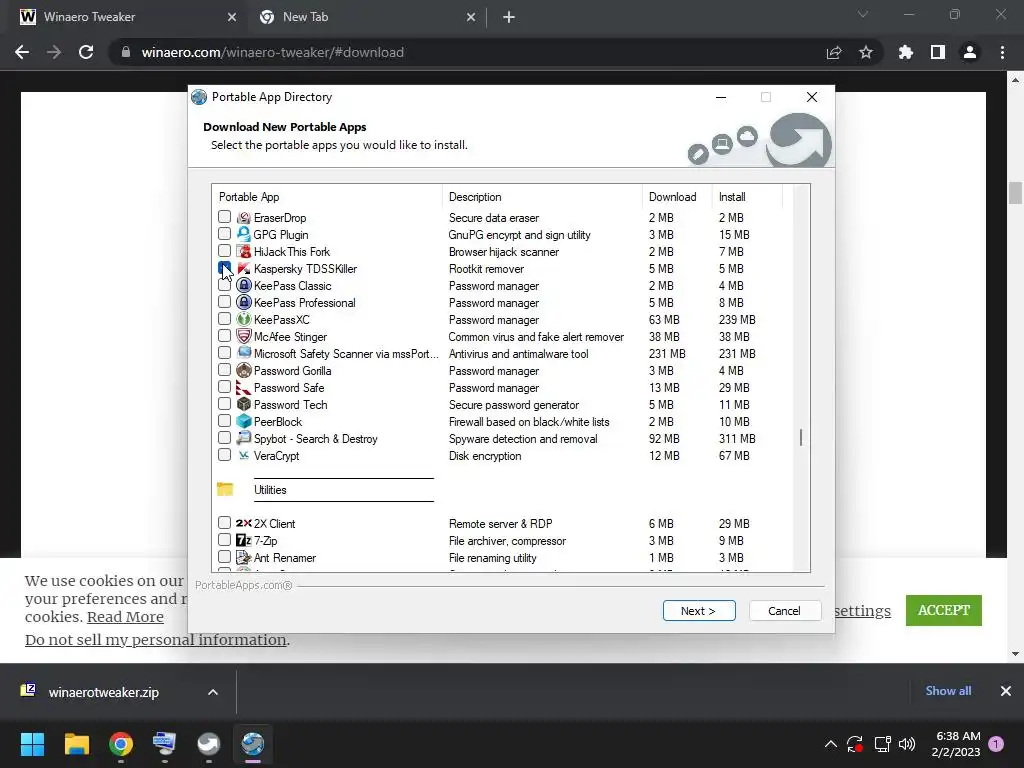Open Chrome three-dot menu
Screen dimensions: 1024x768
(x=1002, y=52)
